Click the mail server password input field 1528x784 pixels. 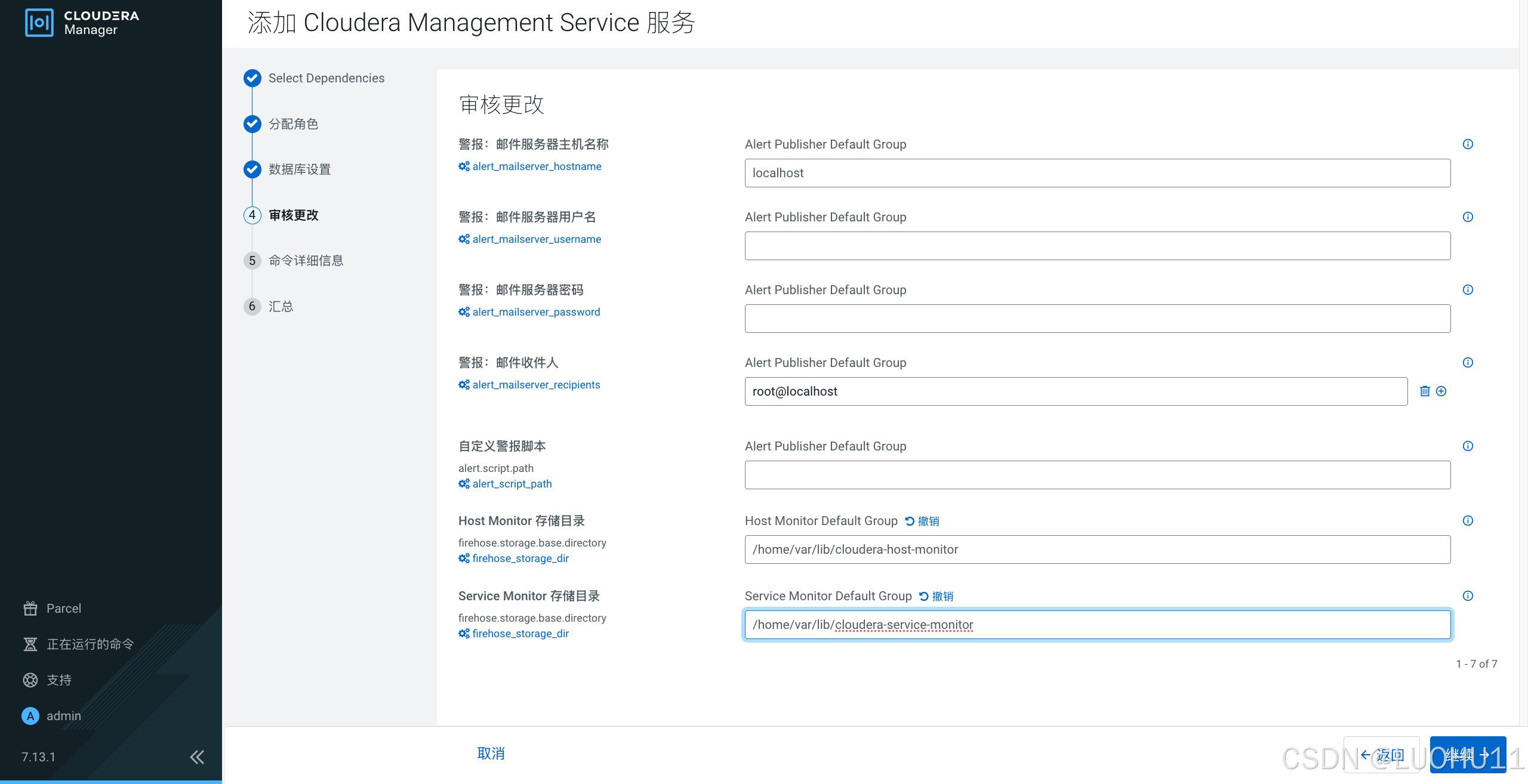click(1097, 319)
